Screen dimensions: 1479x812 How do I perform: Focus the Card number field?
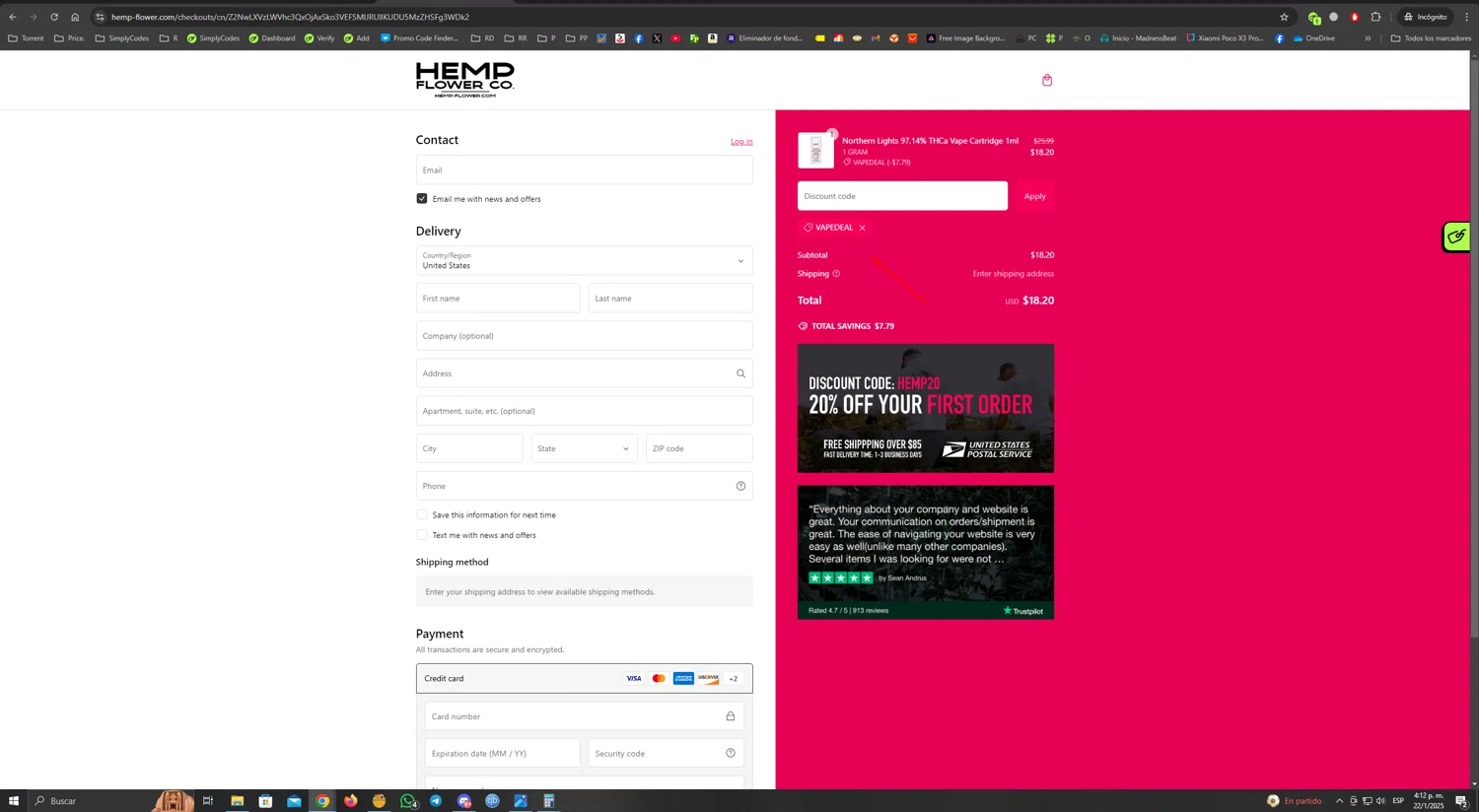pyautogui.click(x=584, y=716)
